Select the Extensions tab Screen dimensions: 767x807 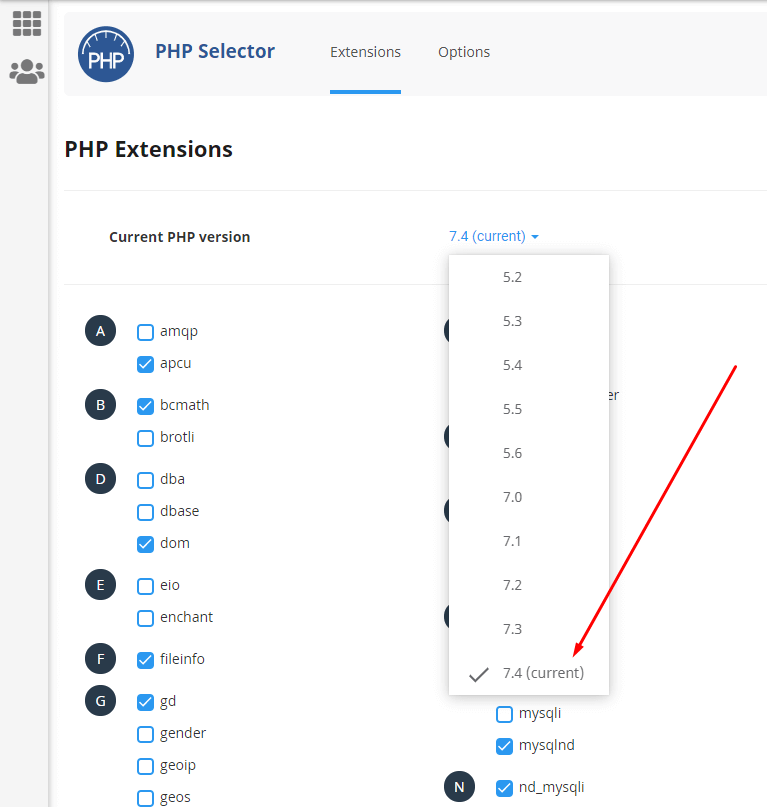pyautogui.click(x=365, y=51)
